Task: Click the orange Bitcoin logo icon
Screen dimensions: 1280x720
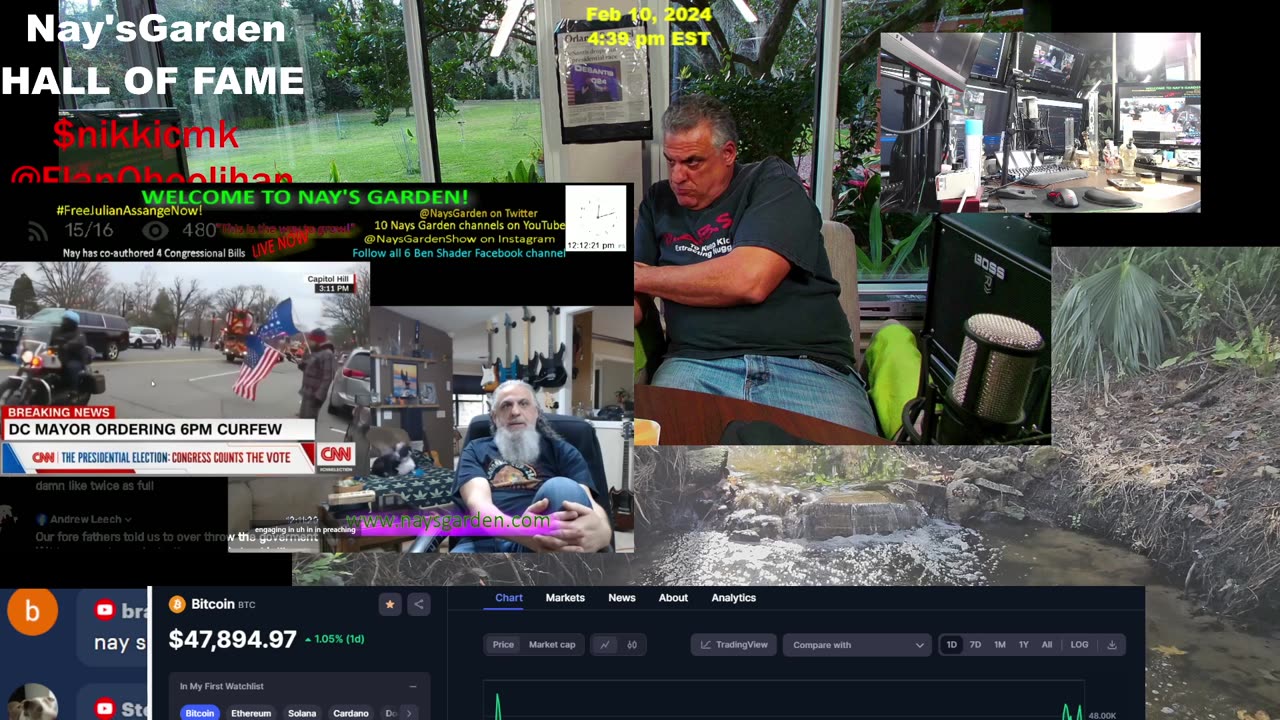Action: (177, 604)
